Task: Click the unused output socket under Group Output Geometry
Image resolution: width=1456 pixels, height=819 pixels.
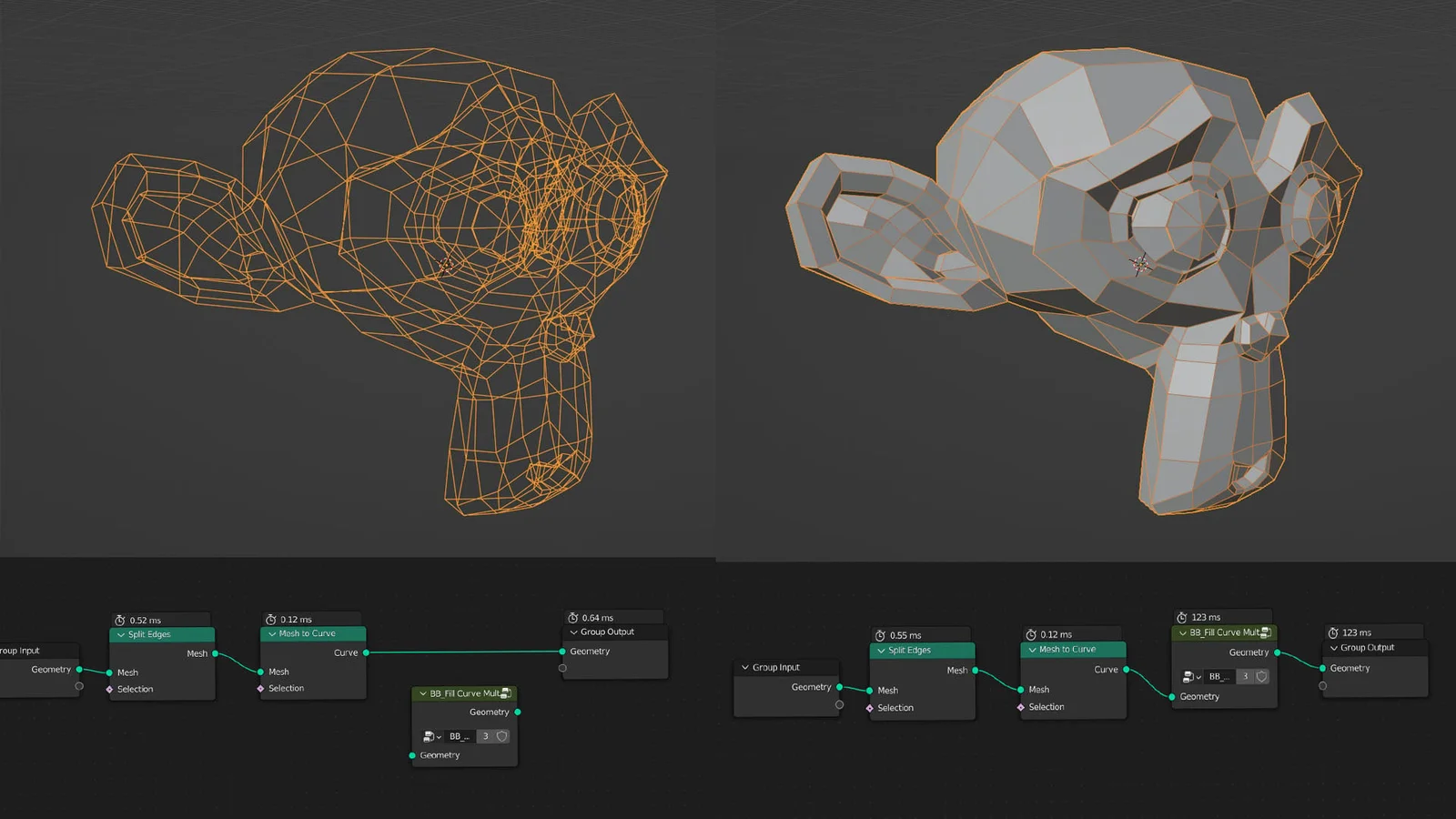Action: tap(562, 668)
